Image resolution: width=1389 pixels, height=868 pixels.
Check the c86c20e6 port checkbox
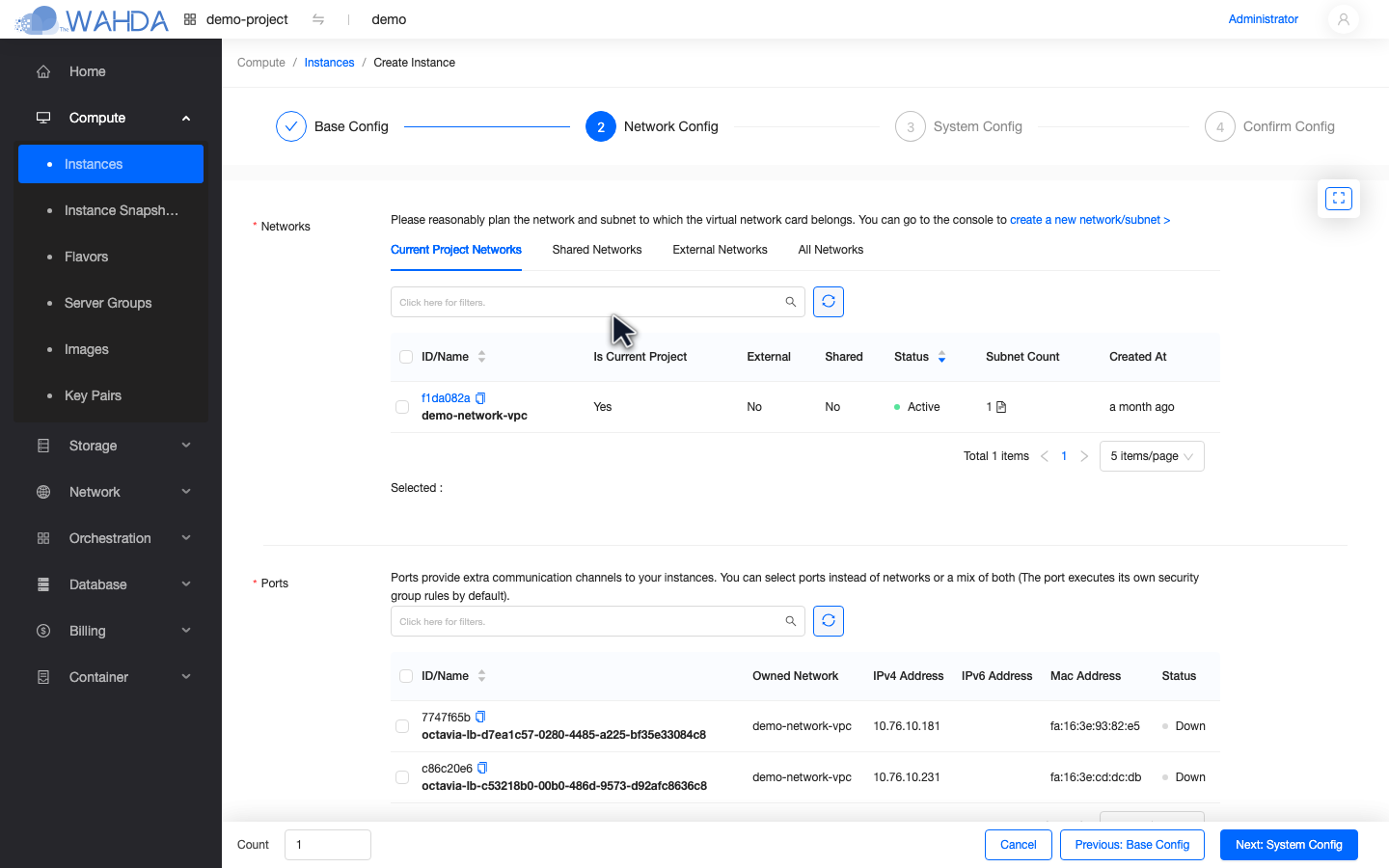coord(402,777)
